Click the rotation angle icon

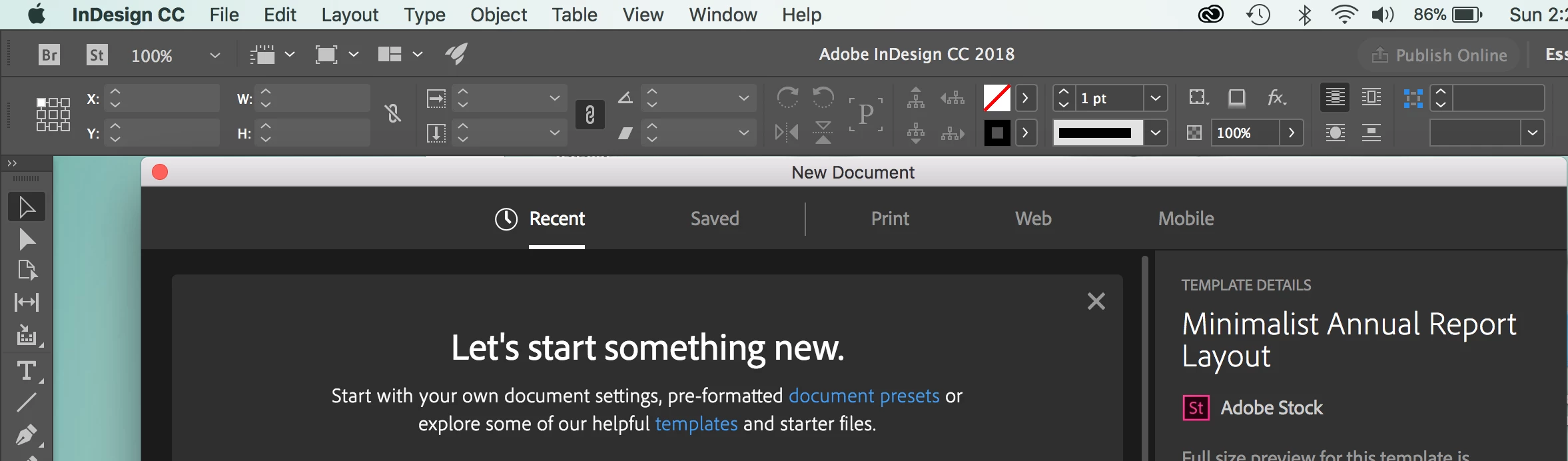click(625, 98)
